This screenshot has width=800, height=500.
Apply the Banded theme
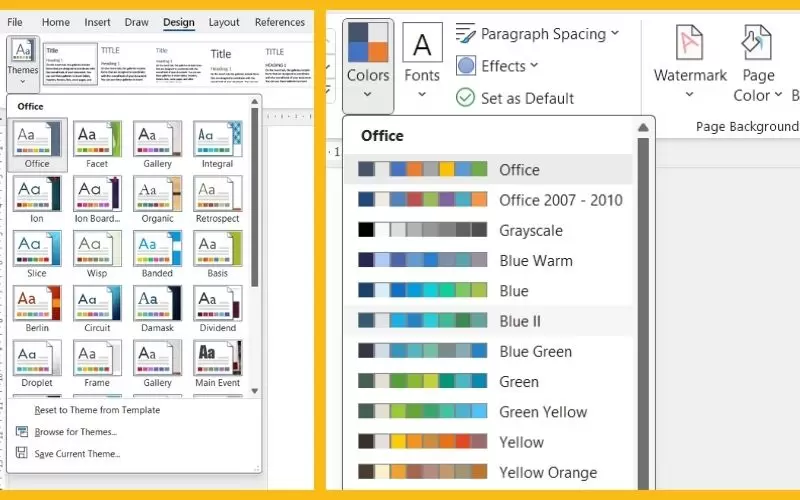tap(157, 254)
